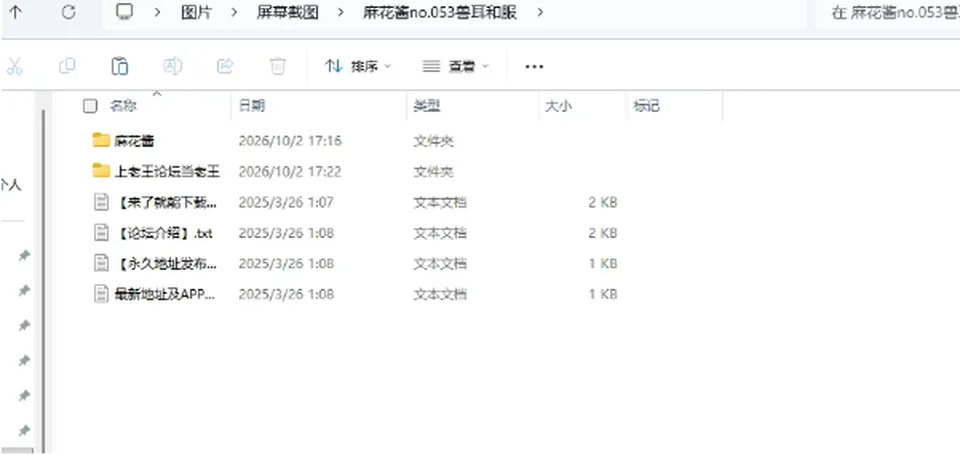Click the 1 KB size of 最新地址及APP file
This screenshot has width=960, height=455.
[x=602, y=294]
